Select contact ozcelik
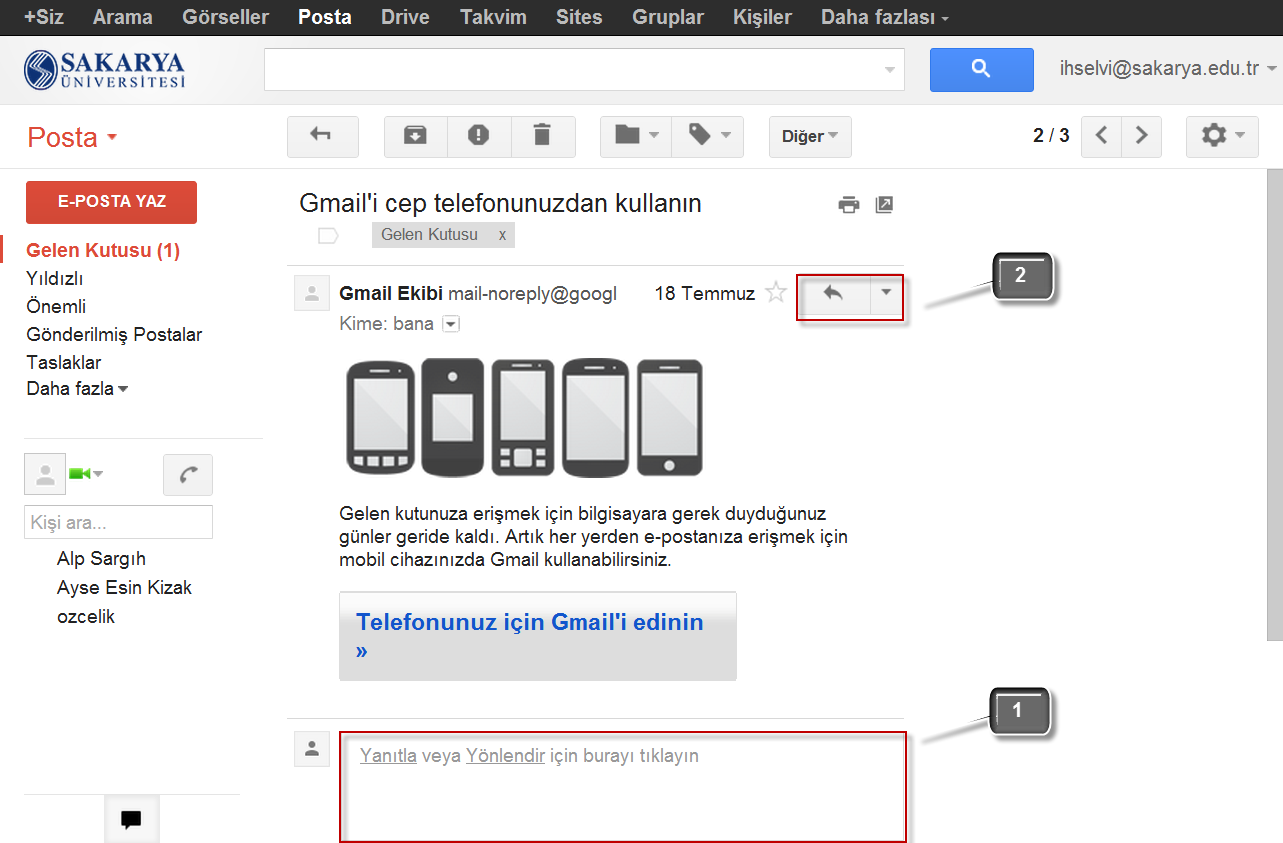The height and width of the screenshot is (843, 1283). (x=86, y=616)
